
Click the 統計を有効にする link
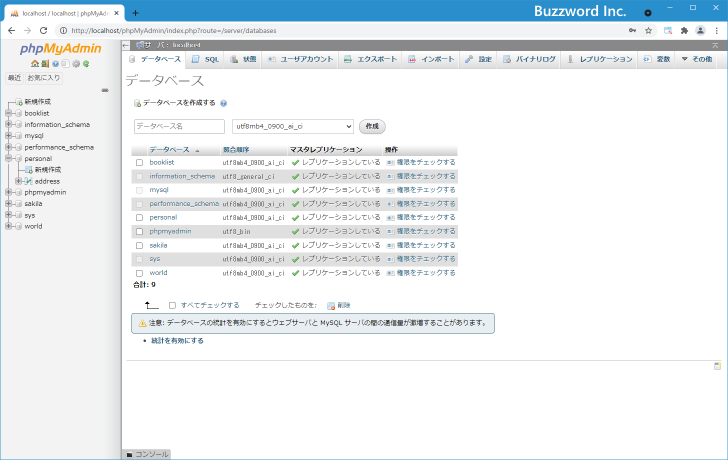pyautogui.click(x=177, y=340)
